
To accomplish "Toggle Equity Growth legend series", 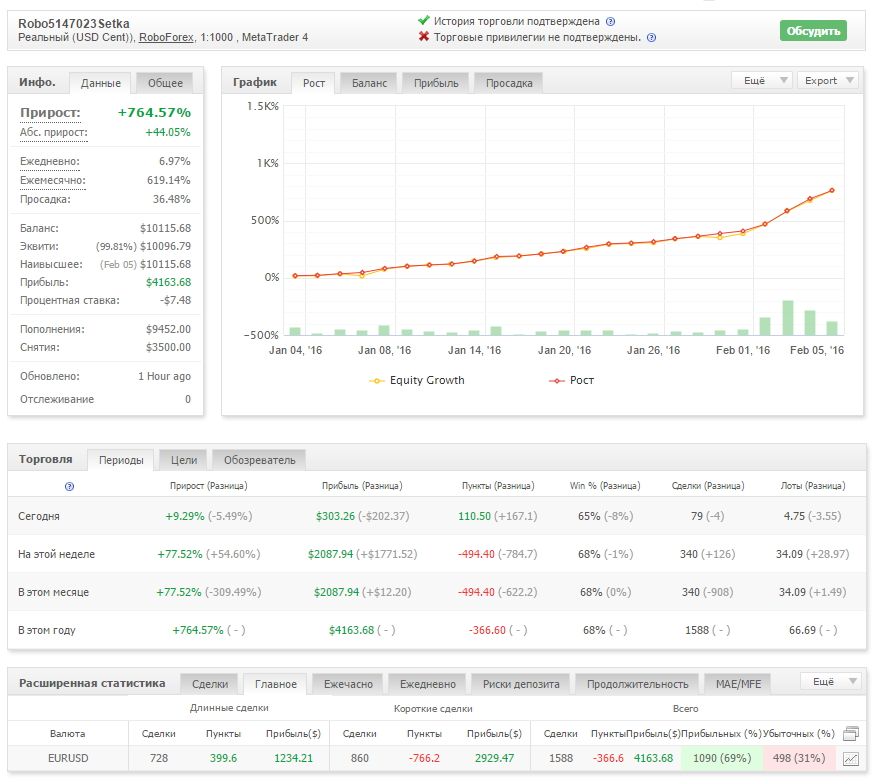I will click(x=417, y=380).
